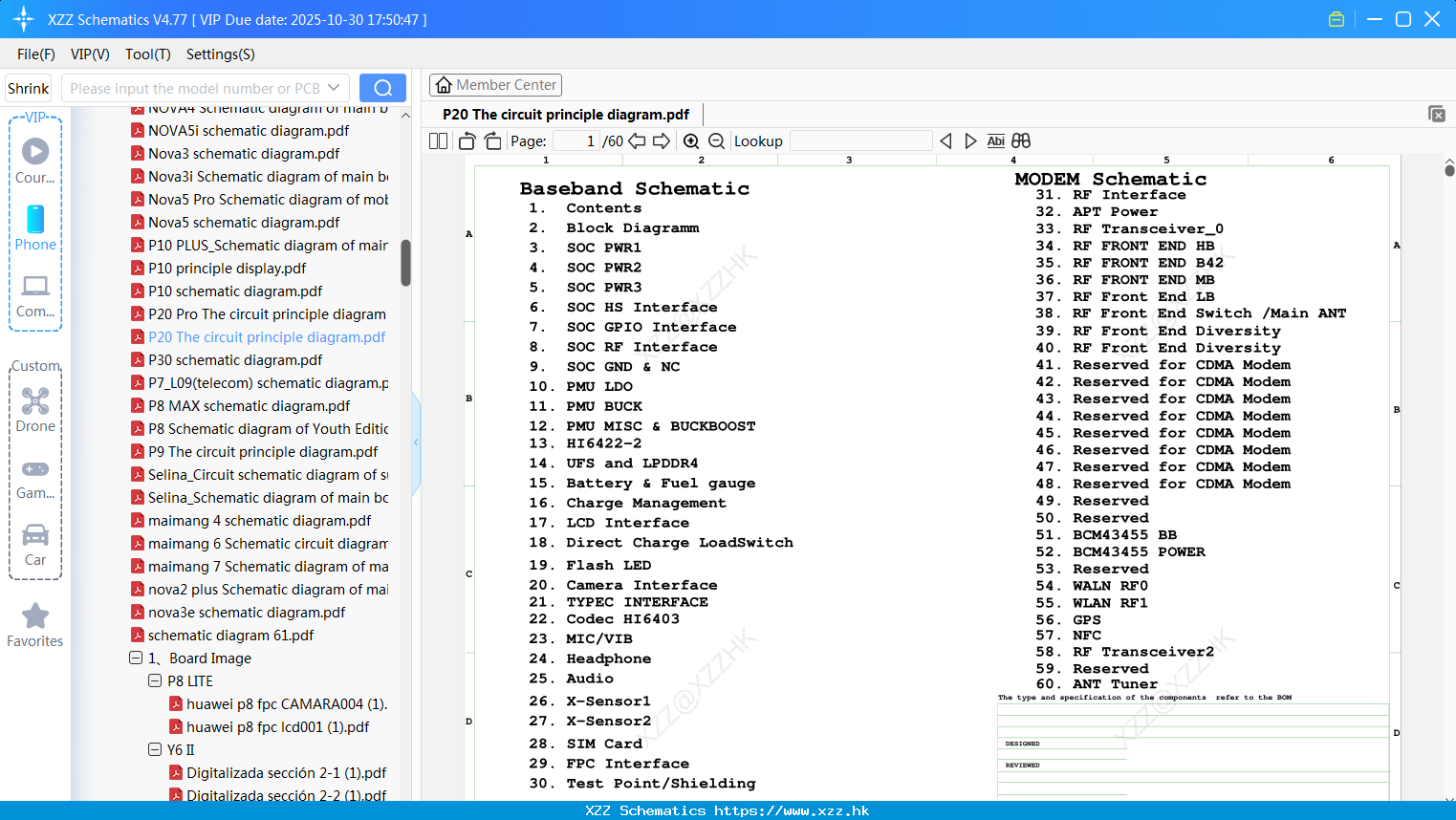Screen dimensions: 1456x820
Task: Find next lookup result triangle
Action: [970, 140]
